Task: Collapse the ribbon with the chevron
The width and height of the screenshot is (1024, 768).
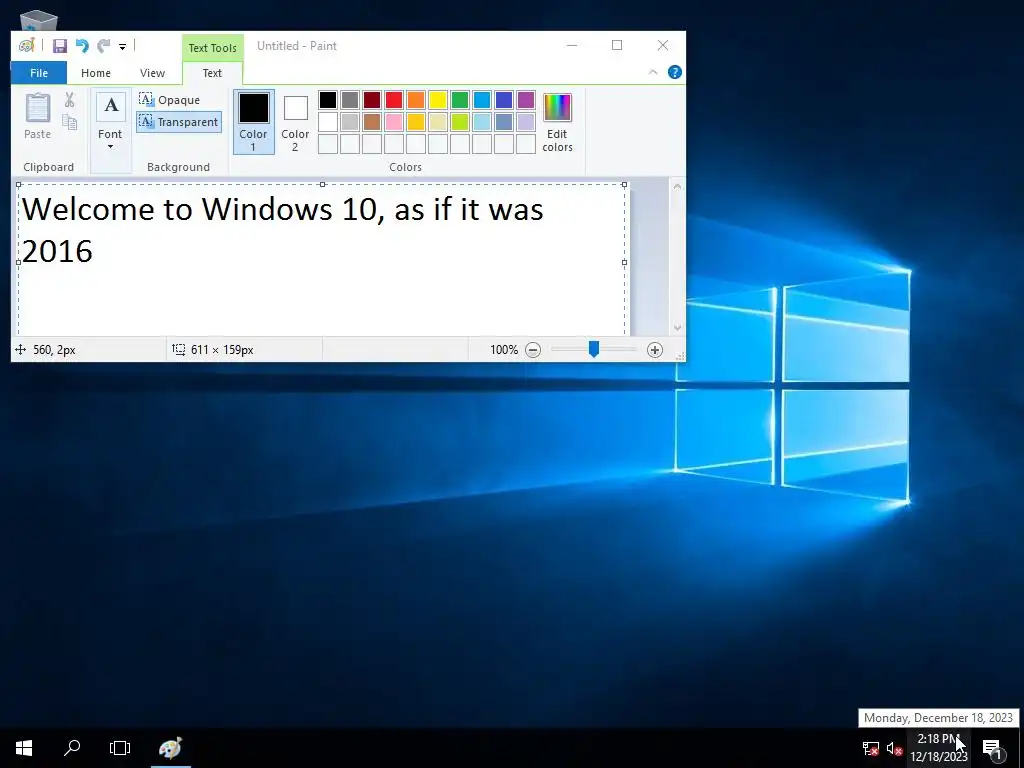Action: pos(652,72)
